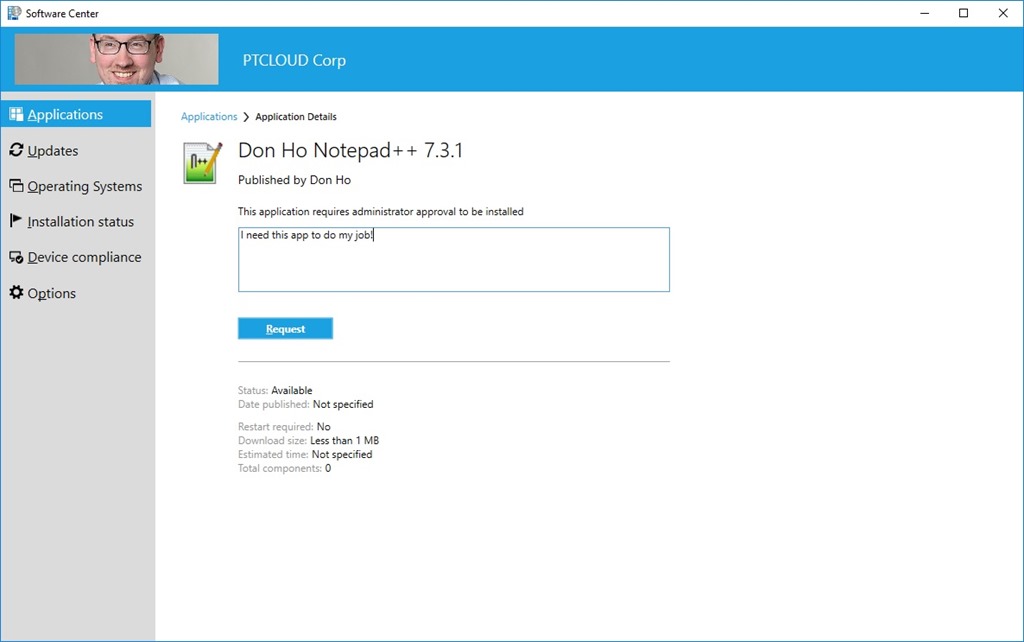1024x642 pixels.
Task: Click the Software Center title bar icon
Action: click(14, 13)
